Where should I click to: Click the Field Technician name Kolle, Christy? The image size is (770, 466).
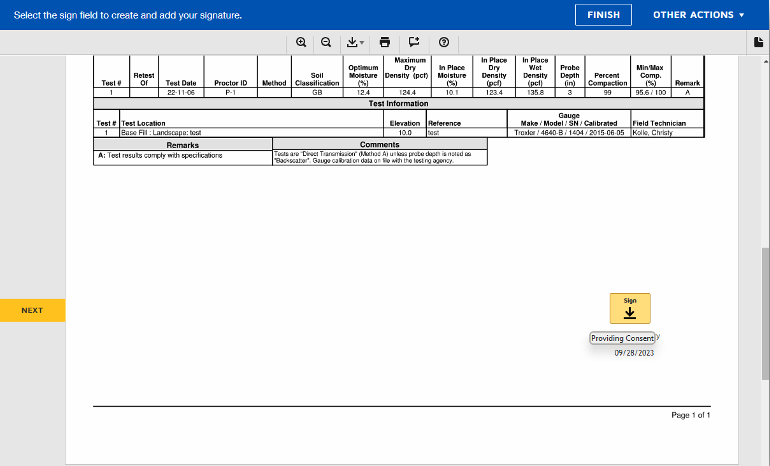653,132
